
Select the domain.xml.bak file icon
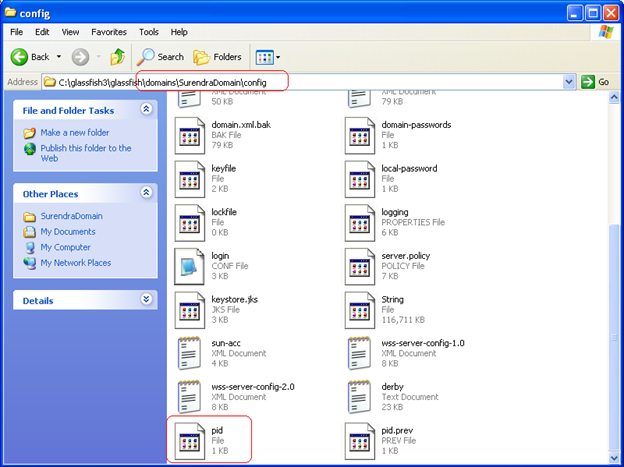tap(189, 135)
